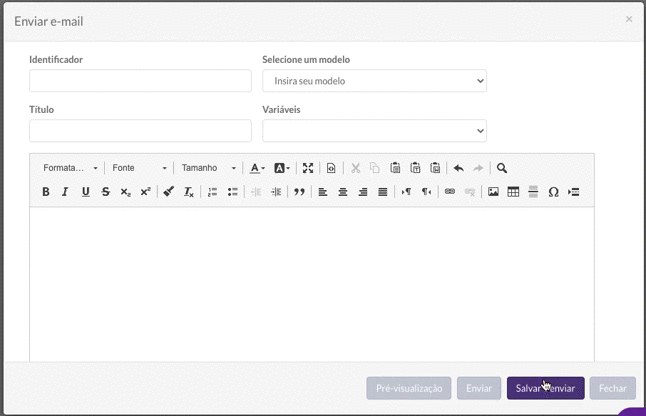Insert a block quote

click(299, 192)
